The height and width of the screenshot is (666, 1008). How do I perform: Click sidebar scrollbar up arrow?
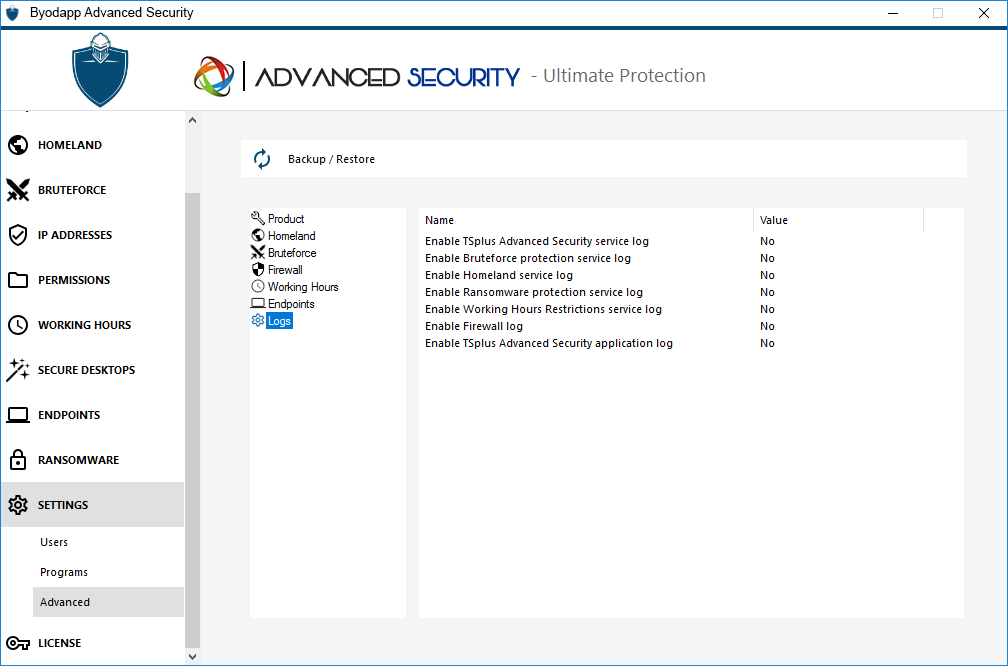(192, 120)
